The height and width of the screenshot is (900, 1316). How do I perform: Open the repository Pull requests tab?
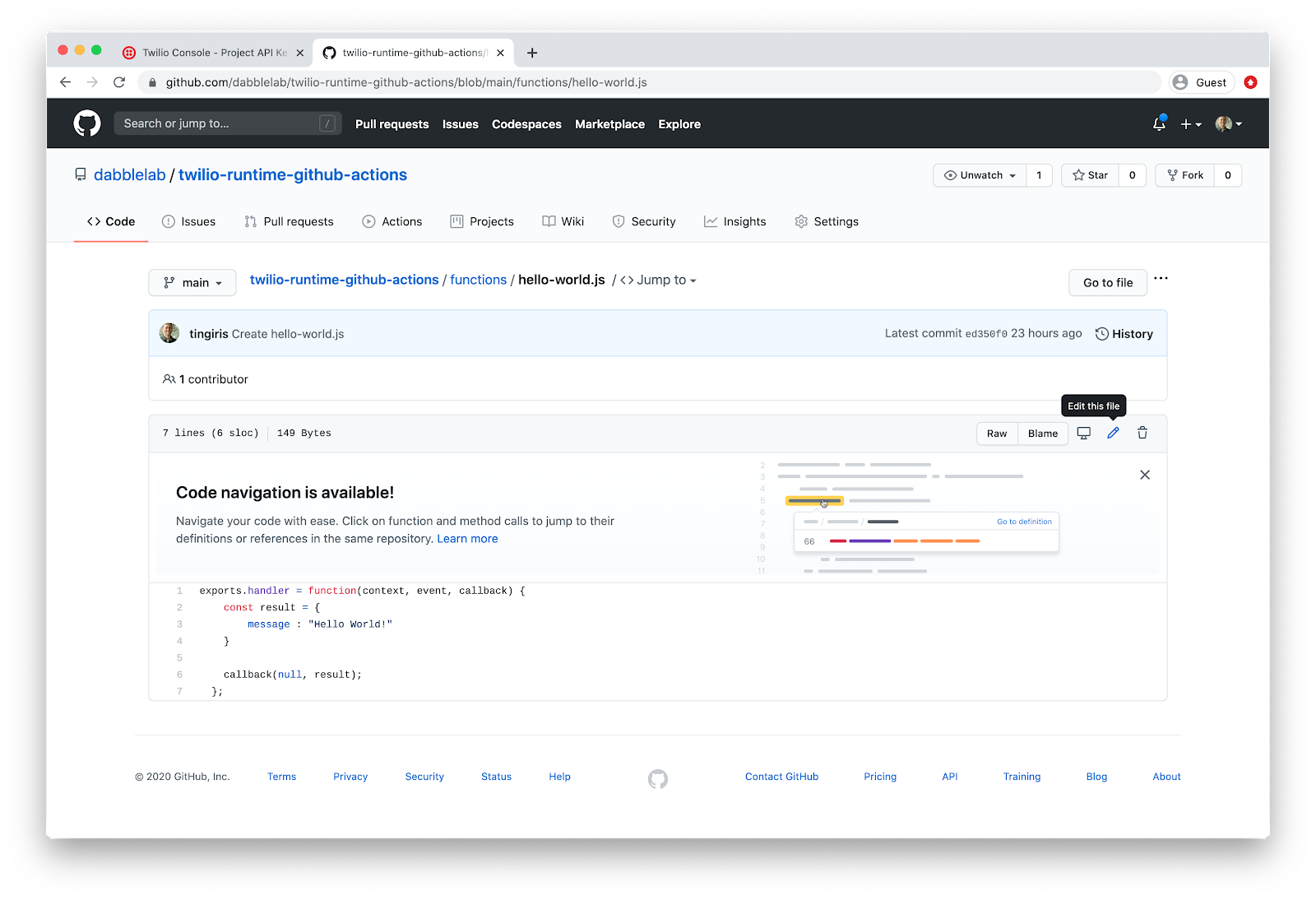click(289, 221)
